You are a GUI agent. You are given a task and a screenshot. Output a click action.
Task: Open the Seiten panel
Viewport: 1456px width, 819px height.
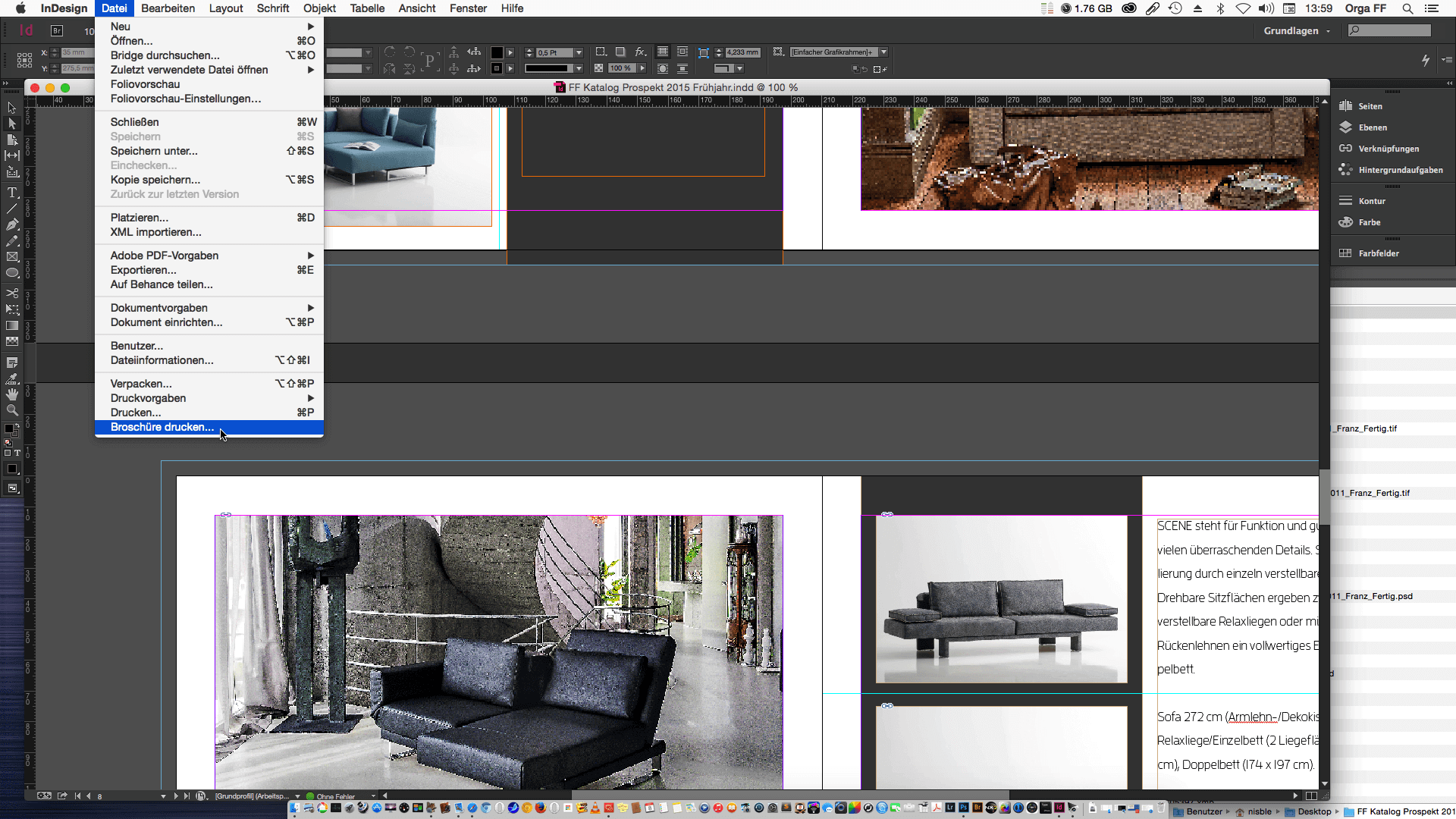[1370, 106]
